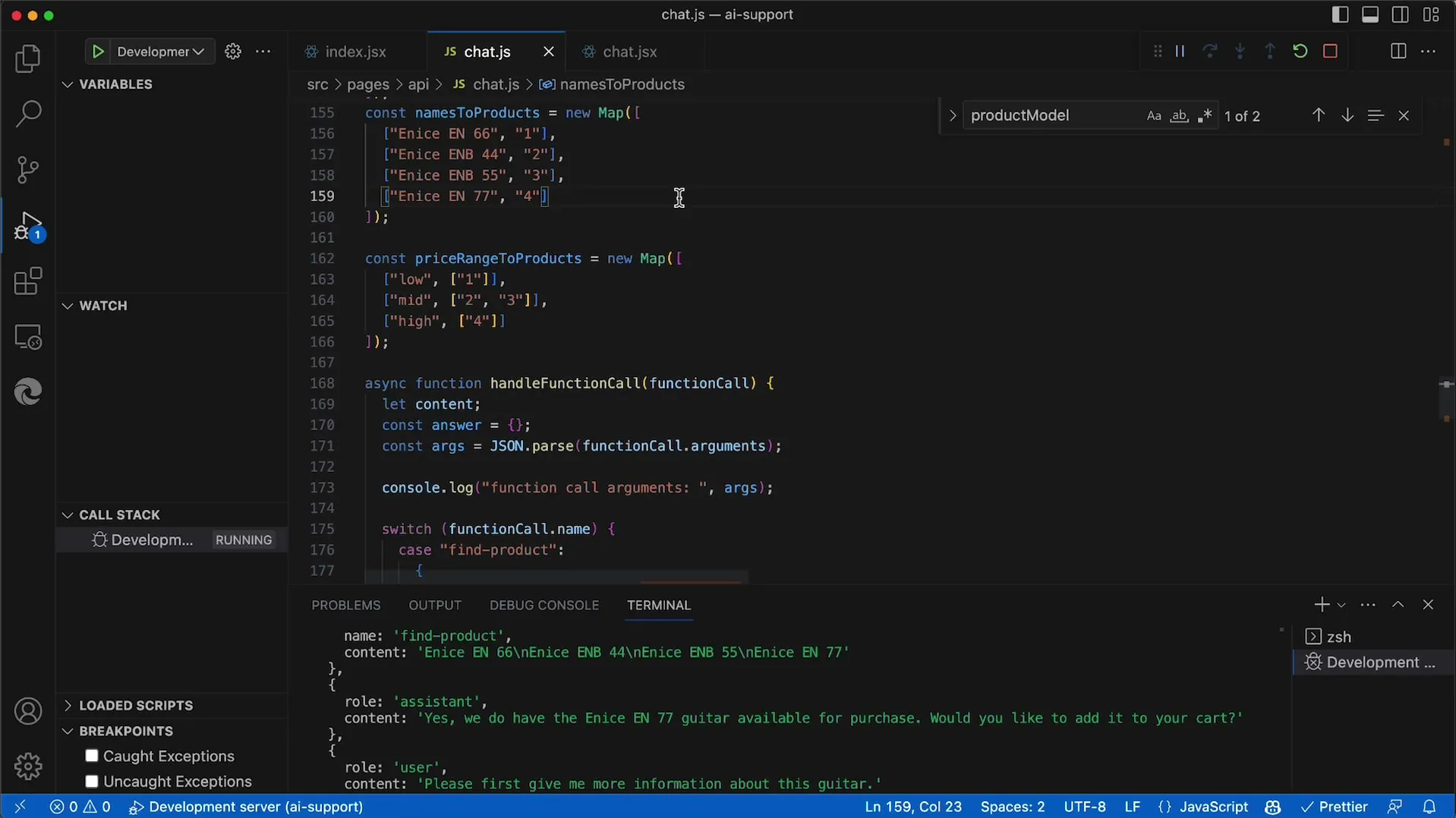The height and width of the screenshot is (818, 1456).
Task: Open the Explorer view in activity bar
Action: click(28, 58)
